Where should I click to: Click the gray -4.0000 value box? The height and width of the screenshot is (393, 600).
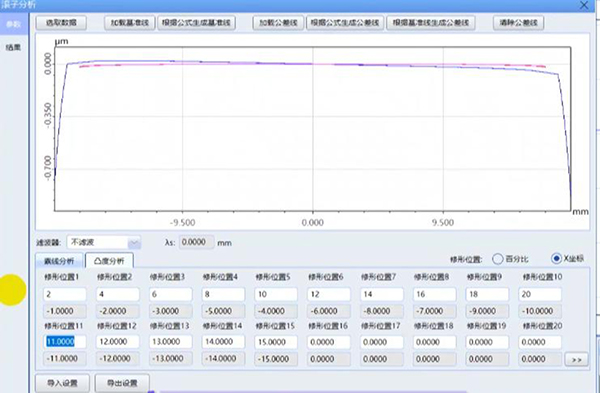pyautogui.click(x=276, y=311)
